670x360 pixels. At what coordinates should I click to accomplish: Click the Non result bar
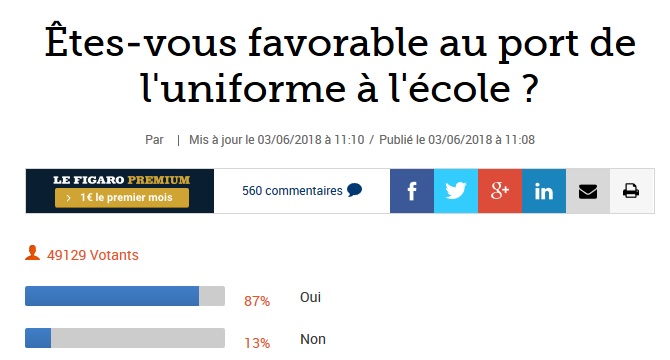tap(125, 338)
